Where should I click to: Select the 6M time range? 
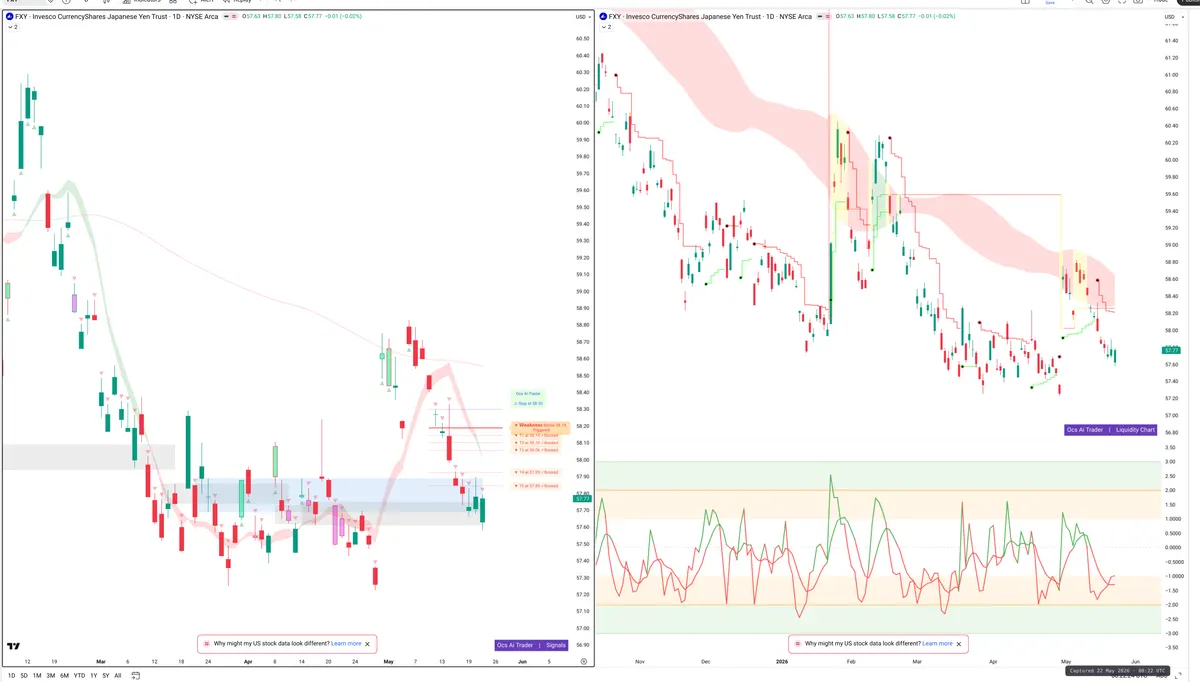click(64, 676)
